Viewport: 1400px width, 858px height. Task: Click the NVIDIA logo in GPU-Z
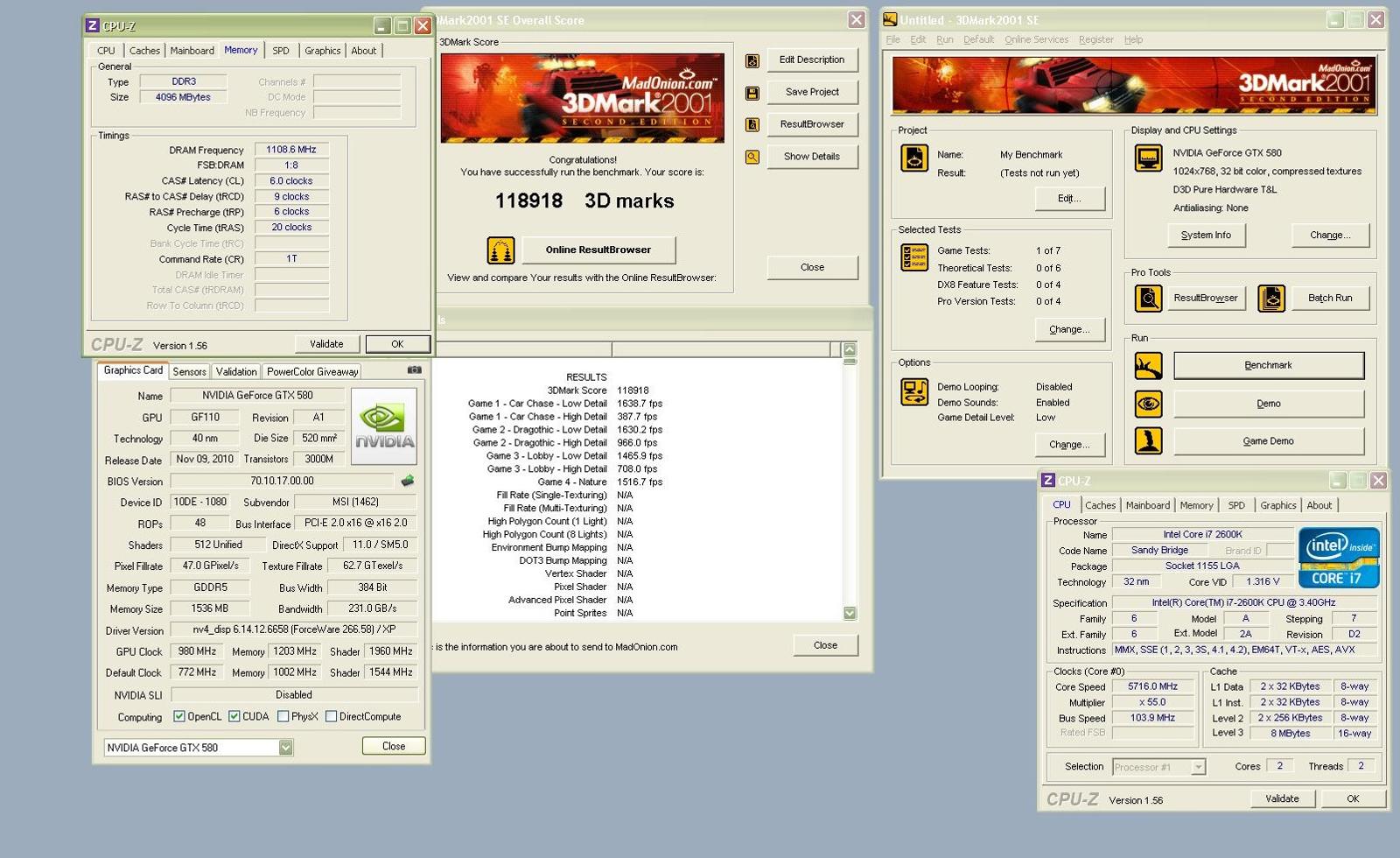[383, 425]
